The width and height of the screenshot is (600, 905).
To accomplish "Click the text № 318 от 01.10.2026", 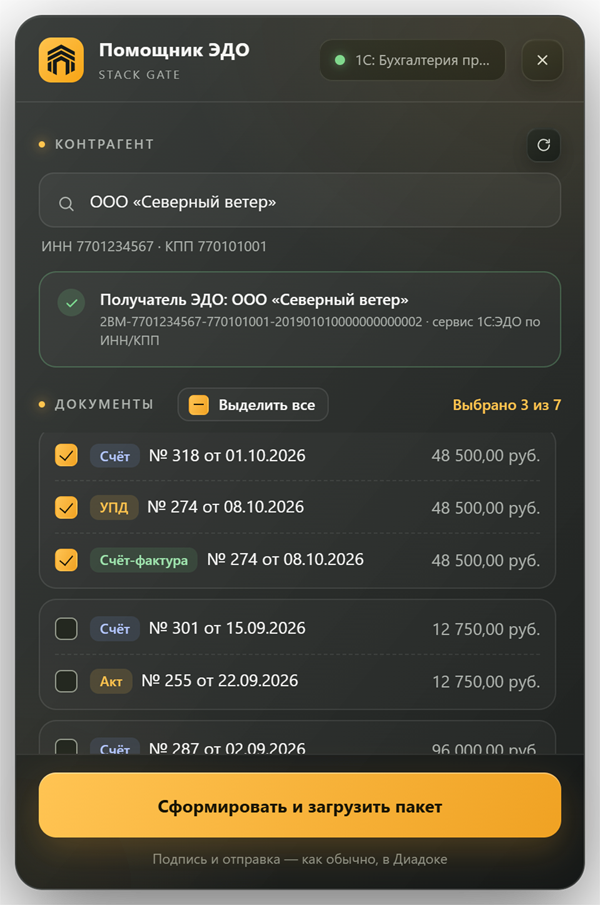I will point(227,455).
